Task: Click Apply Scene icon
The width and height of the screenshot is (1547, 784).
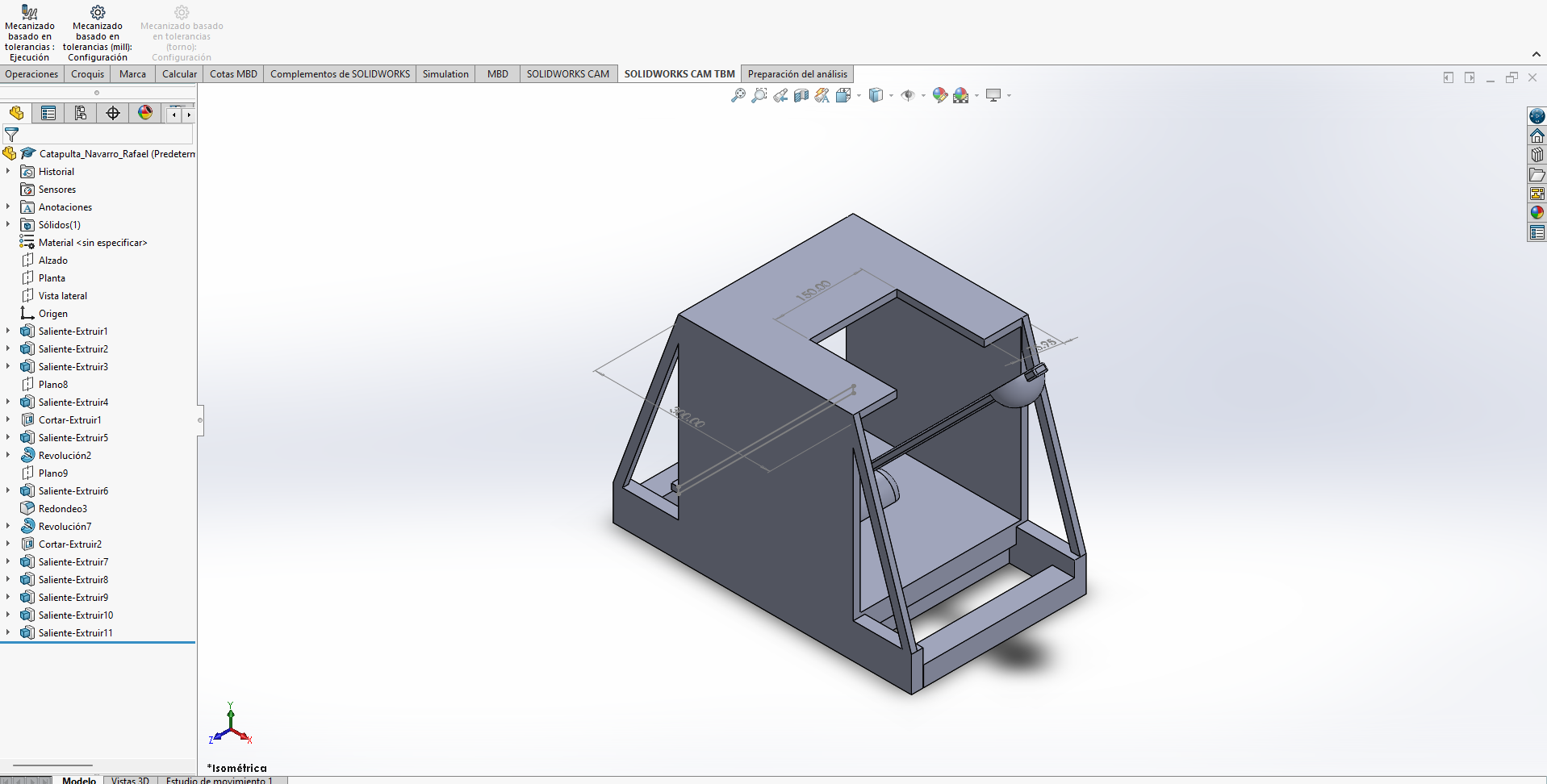Action: coord(960,95)
